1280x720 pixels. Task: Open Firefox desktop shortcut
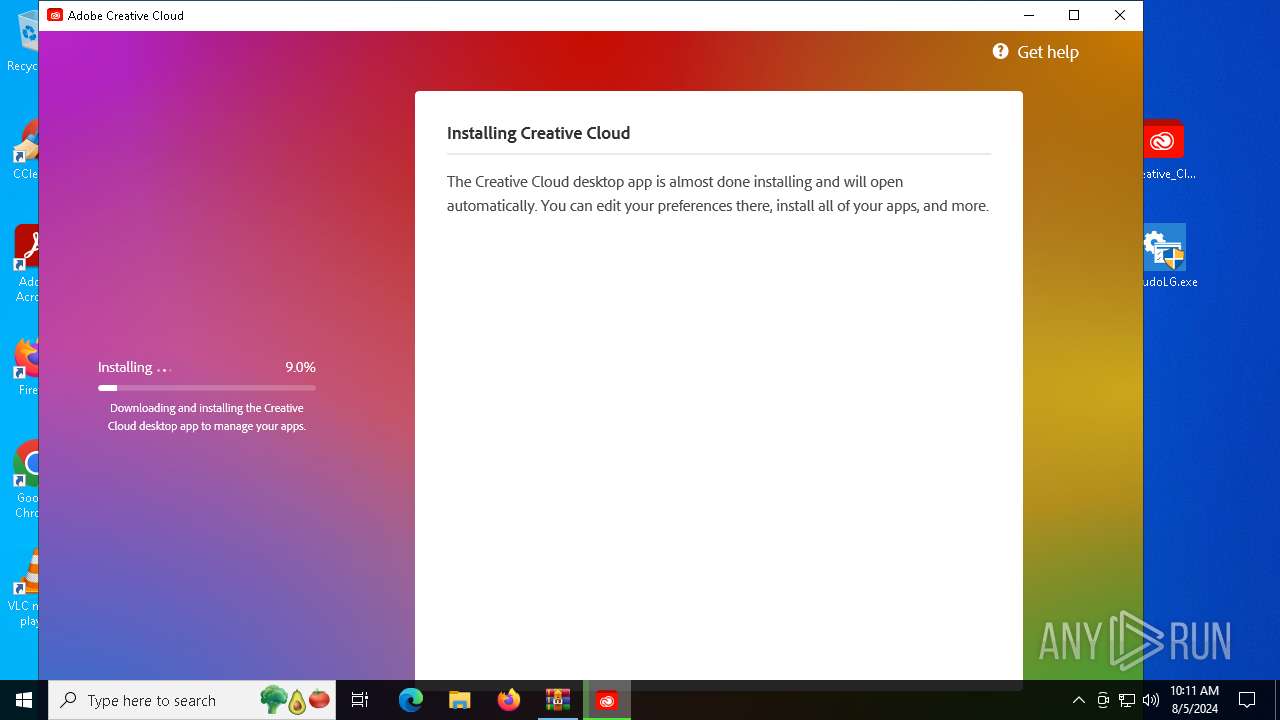pos(27,366)
